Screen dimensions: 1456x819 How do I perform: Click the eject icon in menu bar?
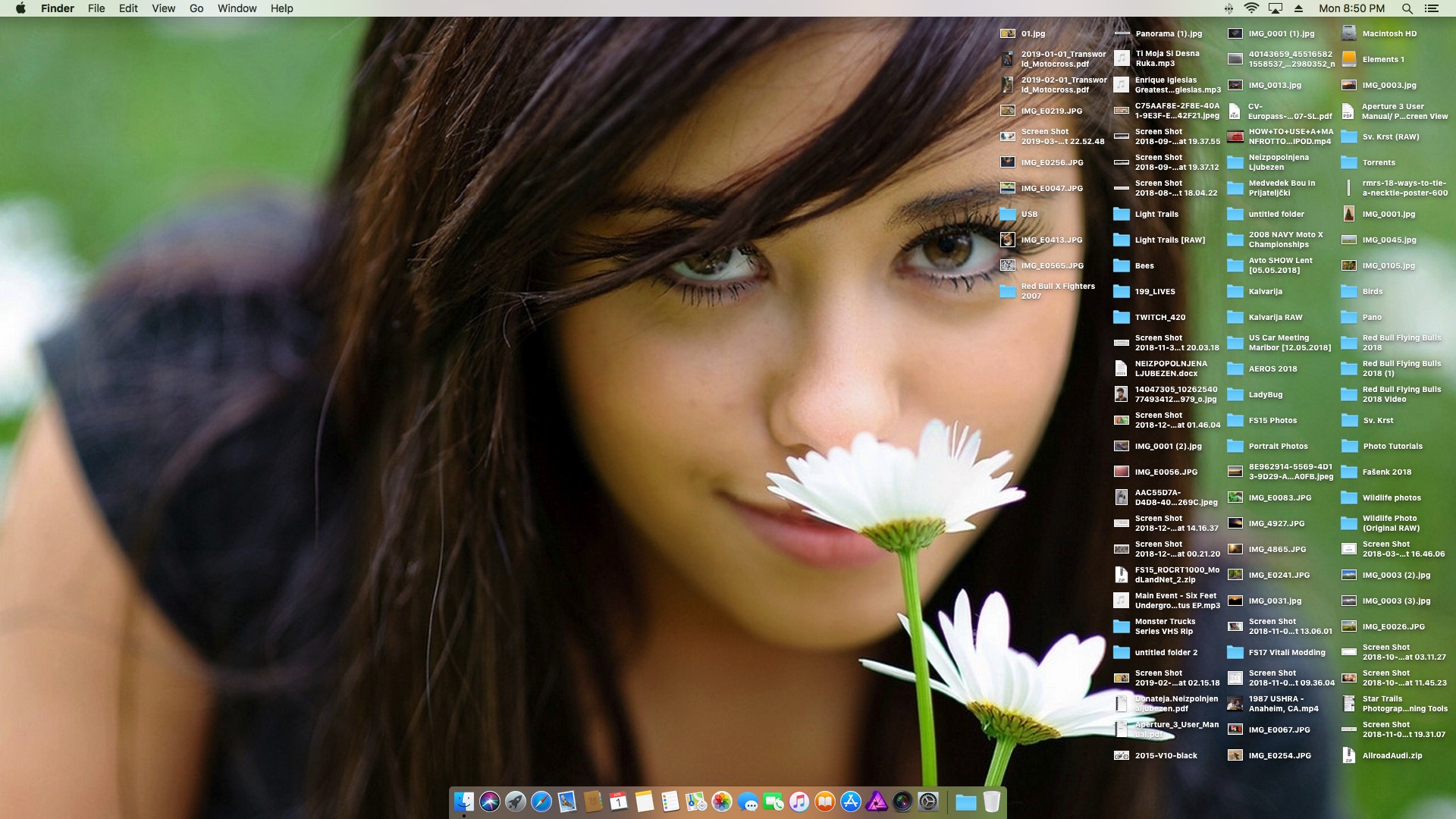(x=1299, y=8)
